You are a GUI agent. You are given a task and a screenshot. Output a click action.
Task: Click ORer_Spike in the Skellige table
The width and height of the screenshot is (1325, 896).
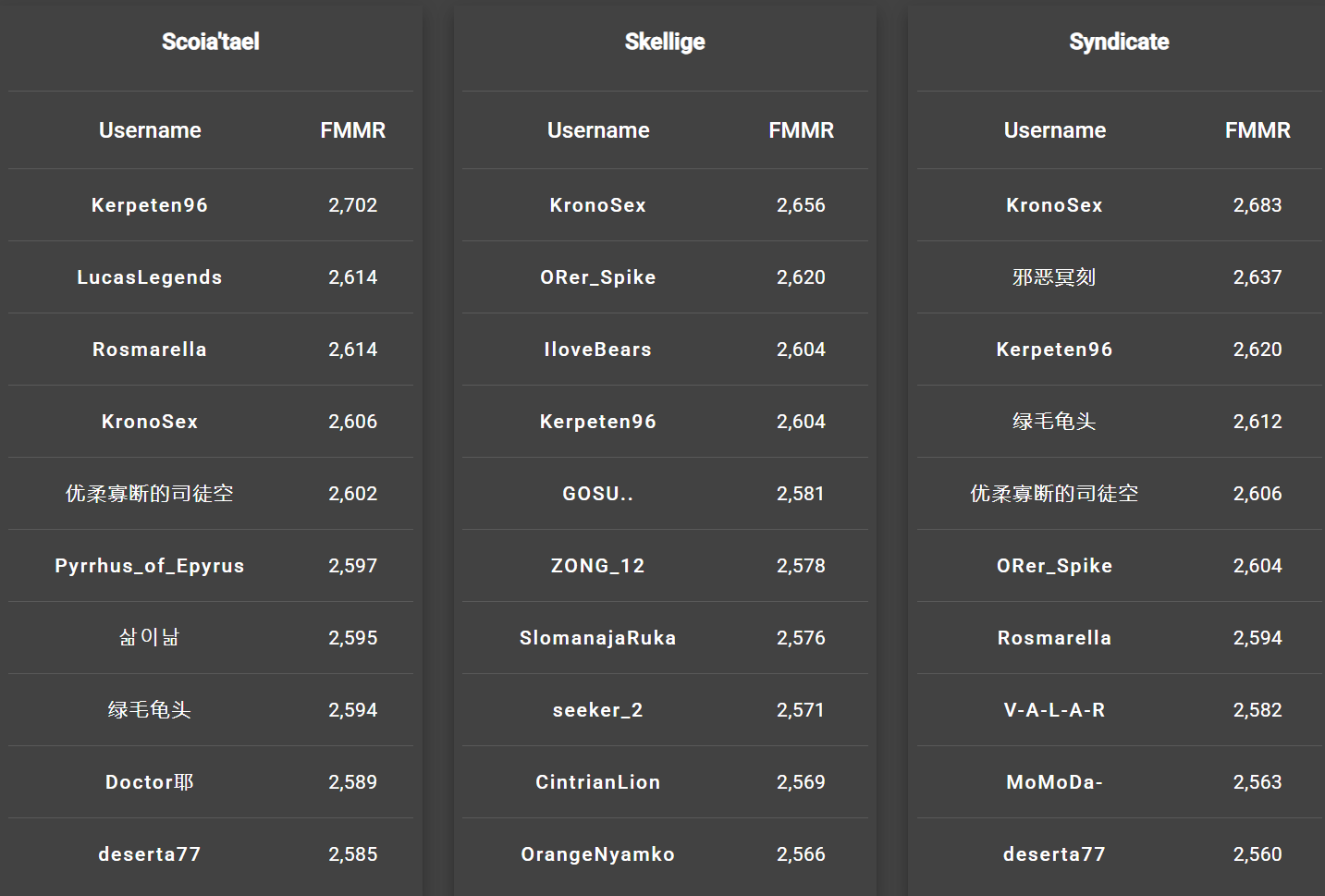coord(598,277)
